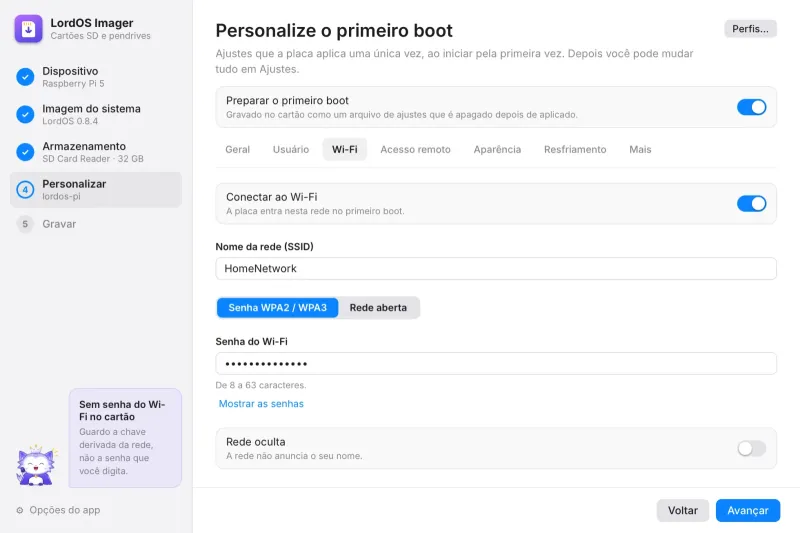This screenshot has width=800, height=533.
Task: Click the heading 'Personalize o primeiro boot'
Action: 334,31
